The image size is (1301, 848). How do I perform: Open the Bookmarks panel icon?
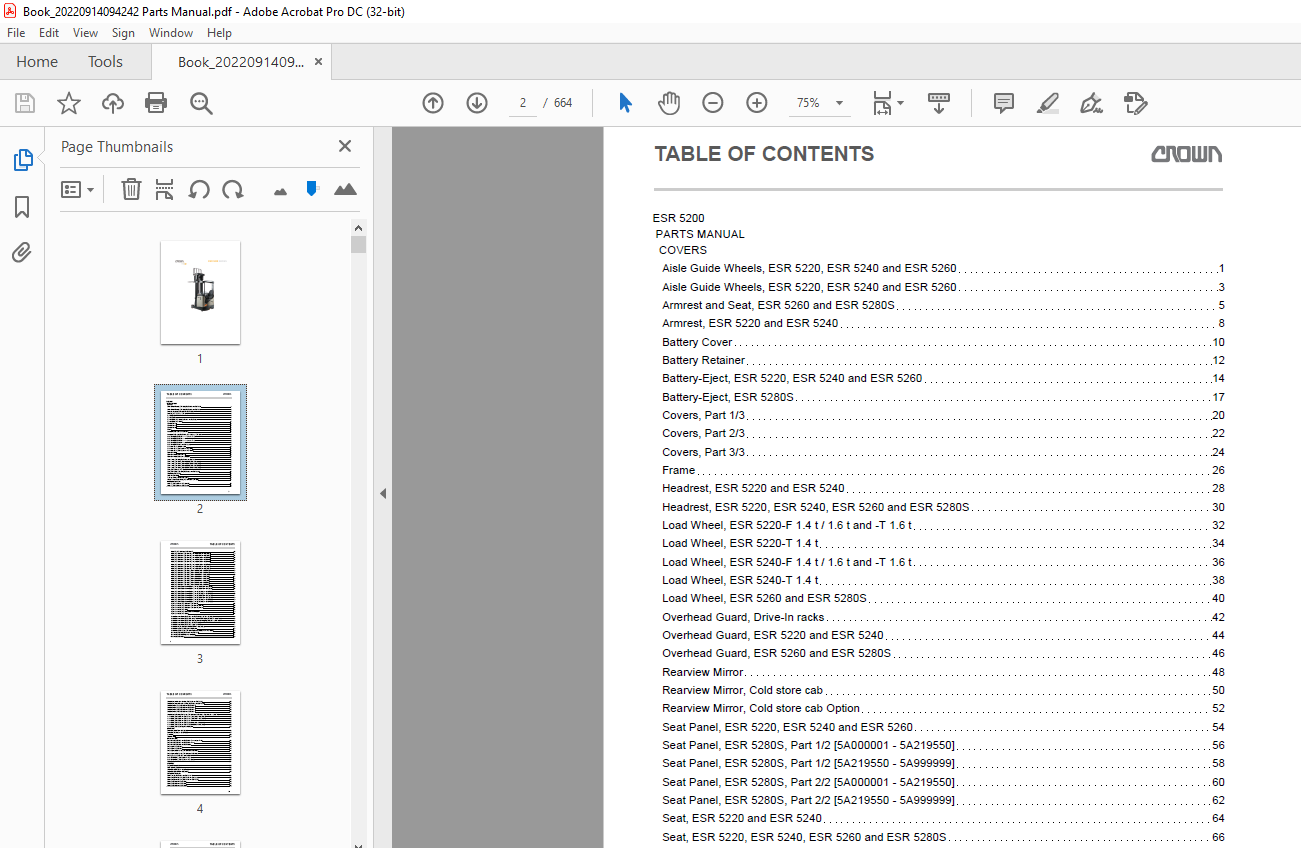point(22,207)
